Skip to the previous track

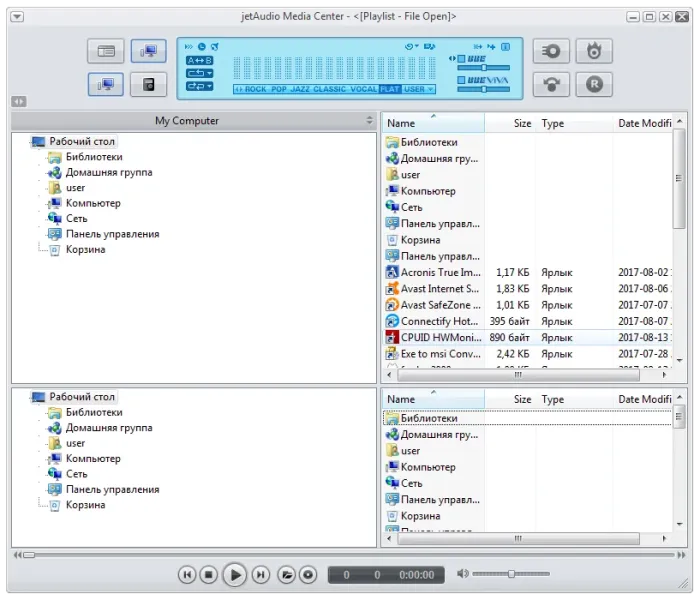click(187, 574)
